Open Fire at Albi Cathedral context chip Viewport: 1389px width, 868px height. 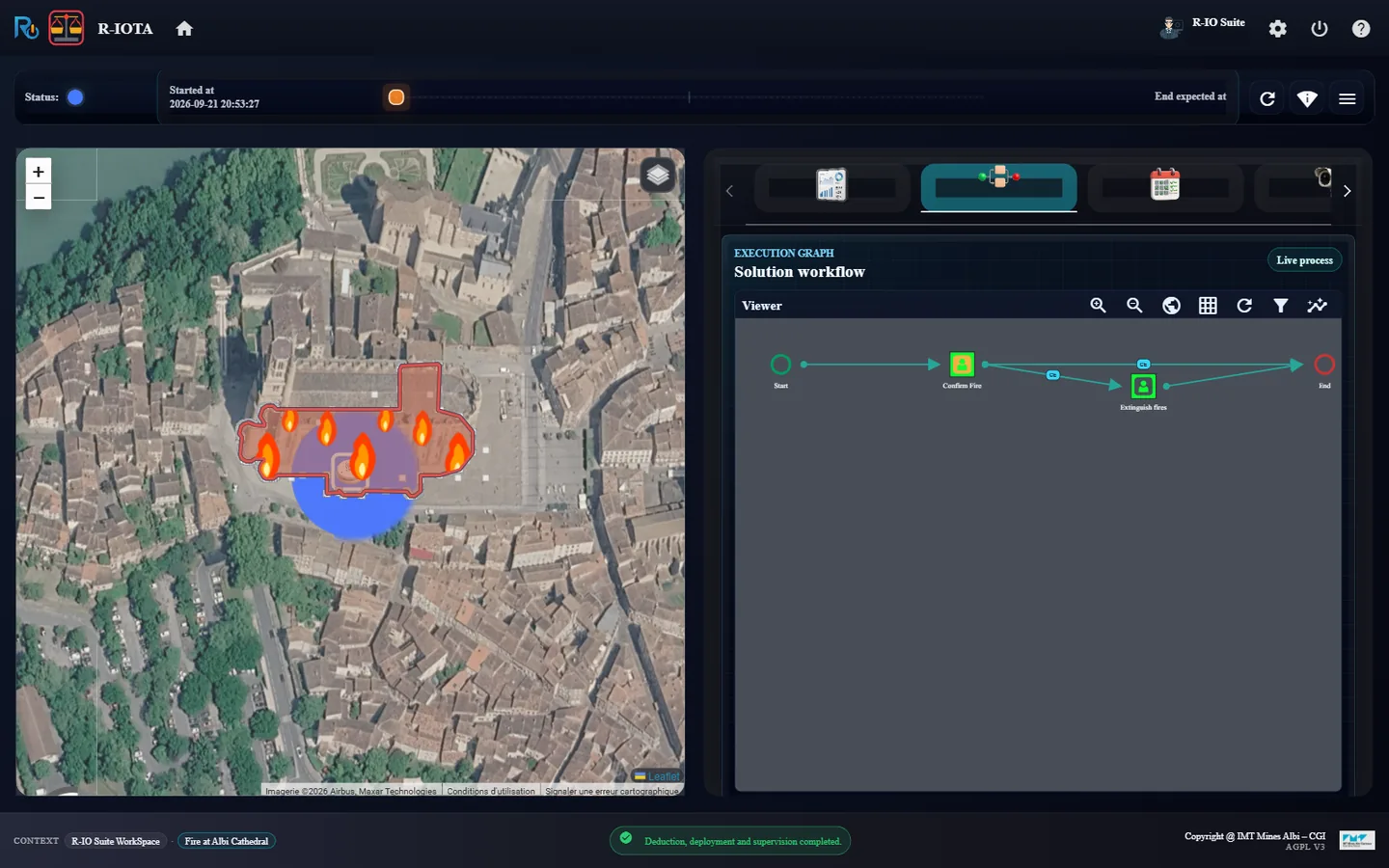227,841
